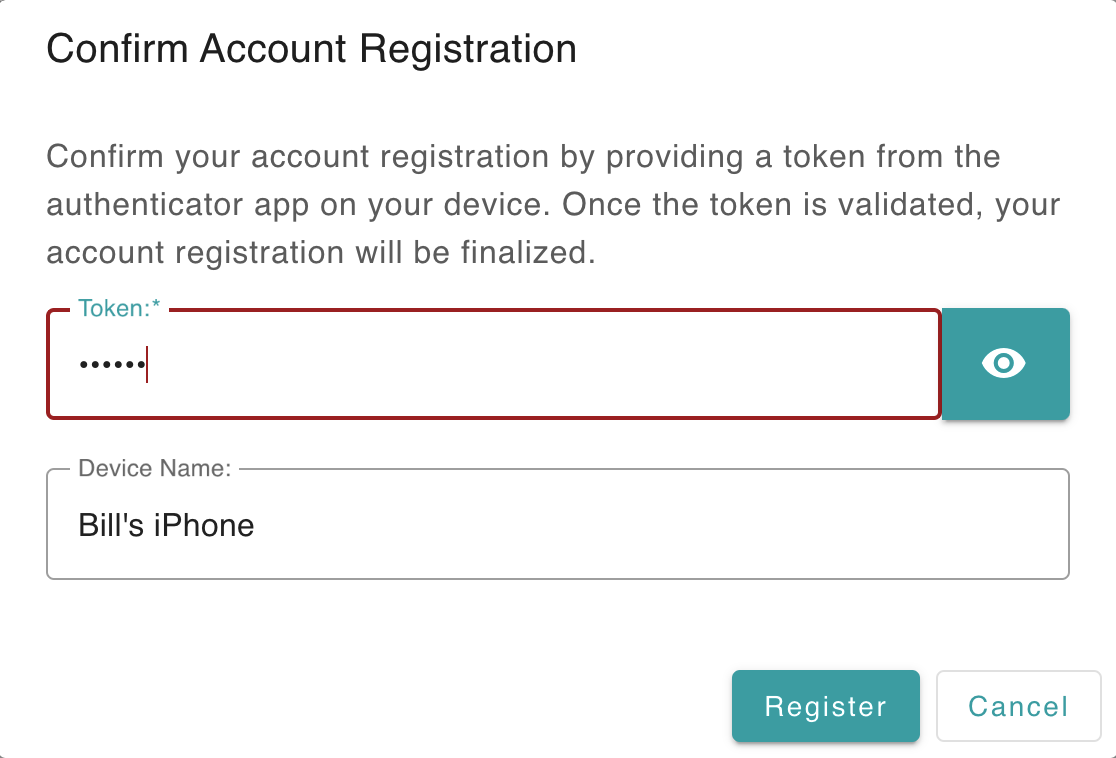Viewport: 1116px width, 758px height.
Task: Click the registration instructions paragraph
Action: pyautogui.click(x=550, y=204)
